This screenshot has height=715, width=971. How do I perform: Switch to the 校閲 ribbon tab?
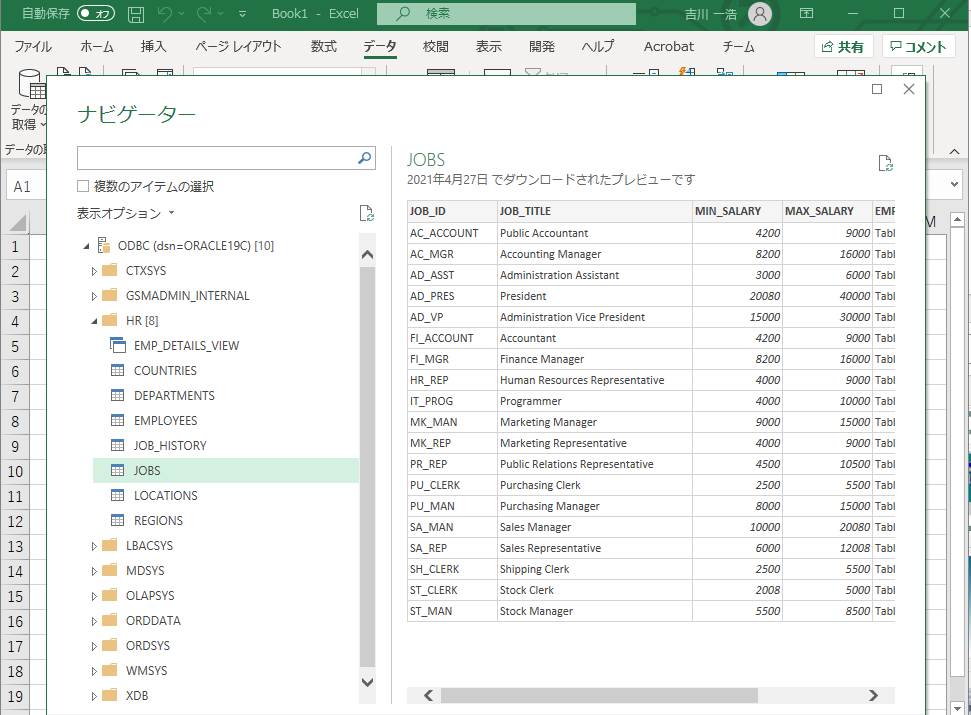pyautogui.click(x=435, y=46)
